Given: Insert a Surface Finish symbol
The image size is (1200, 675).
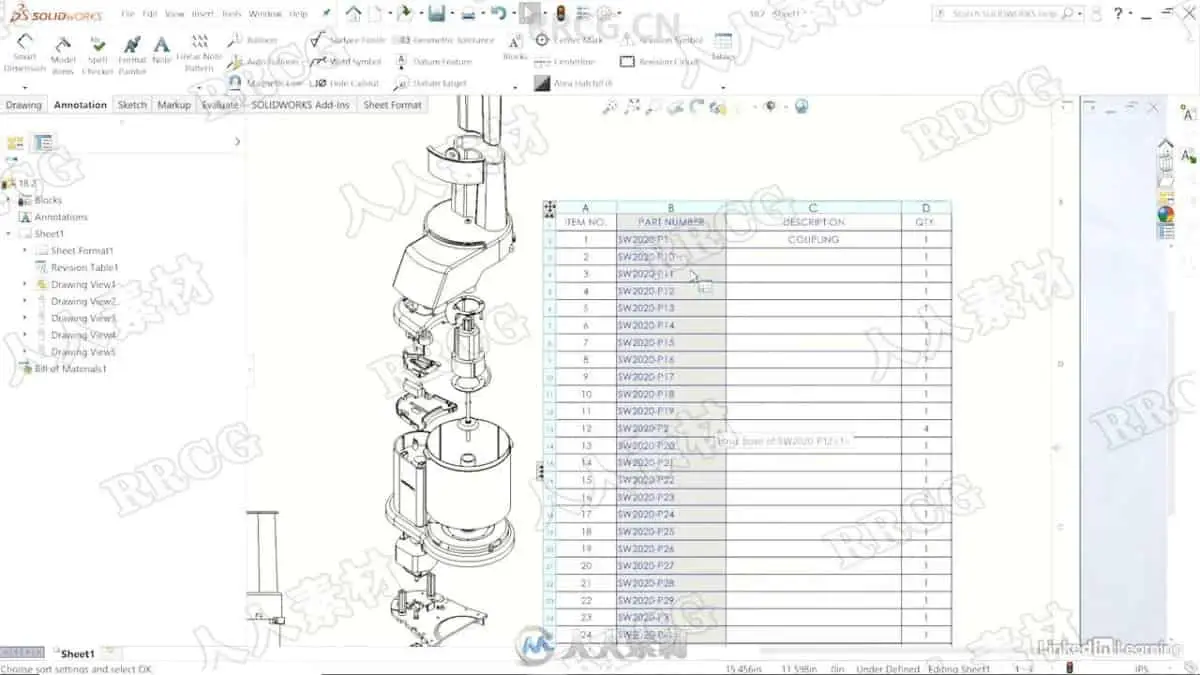Looking at the screenshot, I should click(x=348, y=40).
